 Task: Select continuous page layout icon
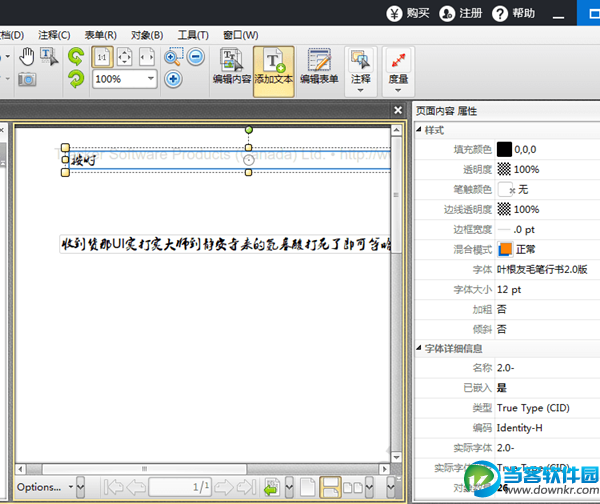click(330, 487)
